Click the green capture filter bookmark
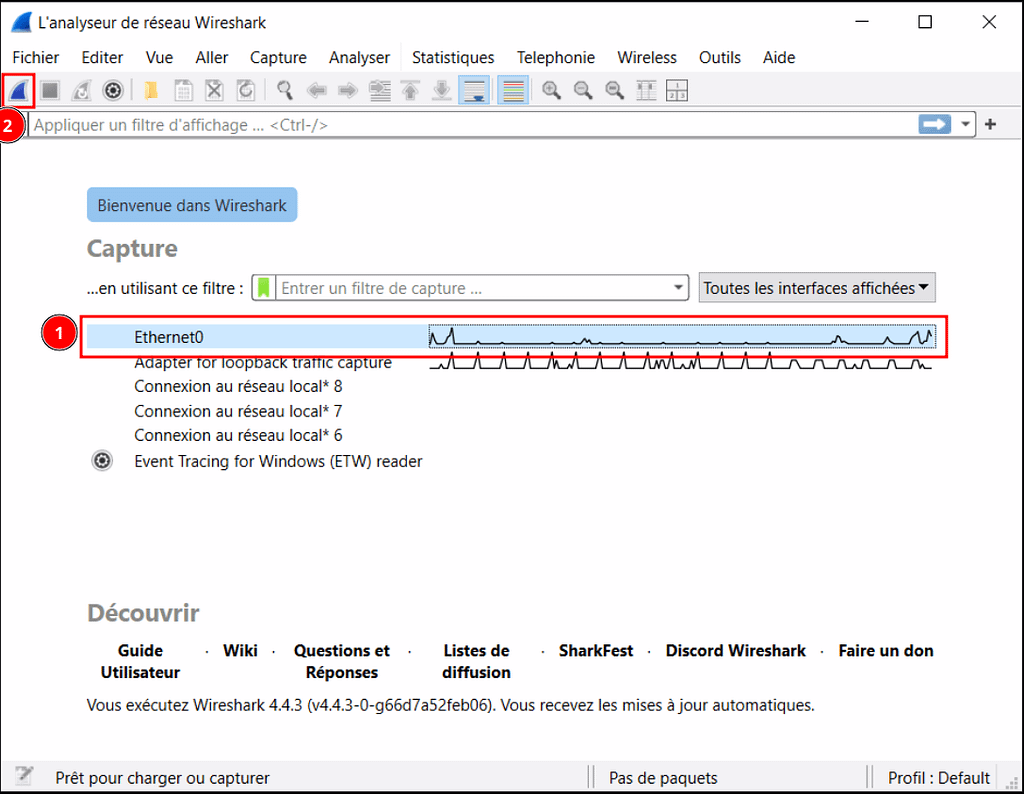Viewport: 1024px width, 794px height. click(264, 288)
